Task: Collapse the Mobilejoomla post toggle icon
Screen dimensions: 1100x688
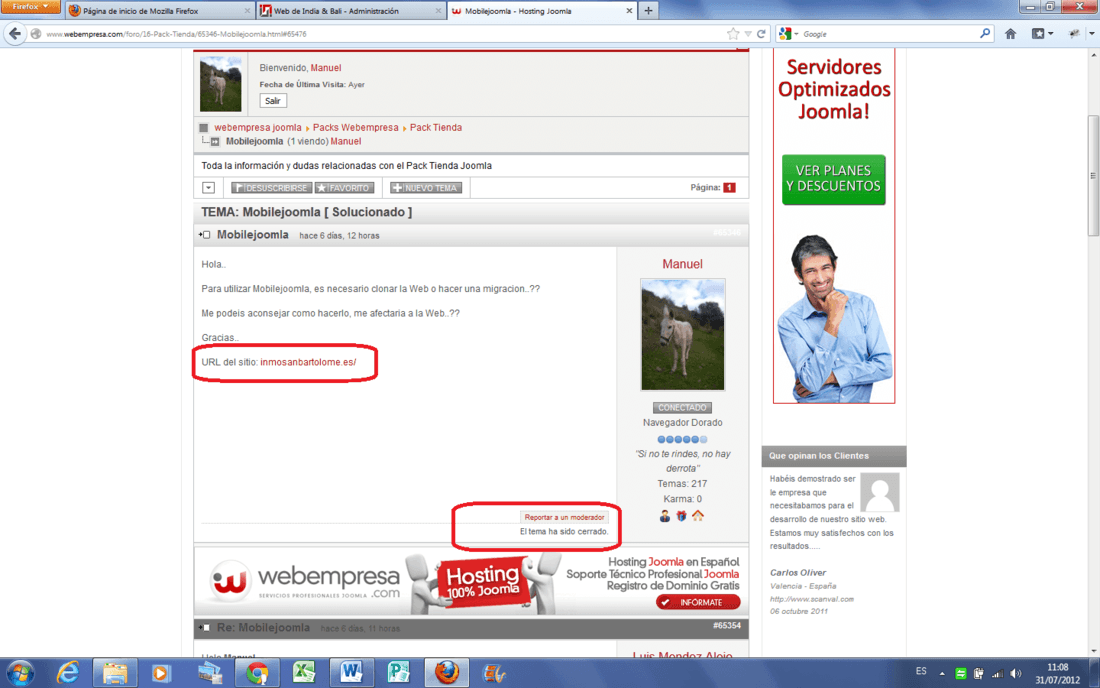Action: point(204,235)
